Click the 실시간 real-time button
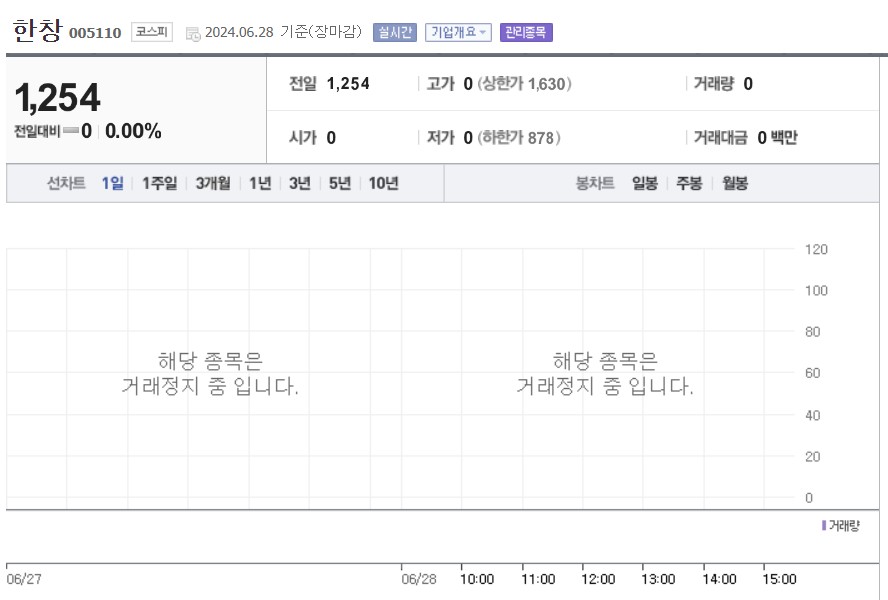This screenshot has height=600, width=888. pyautogui.click(x=395, y=32)
